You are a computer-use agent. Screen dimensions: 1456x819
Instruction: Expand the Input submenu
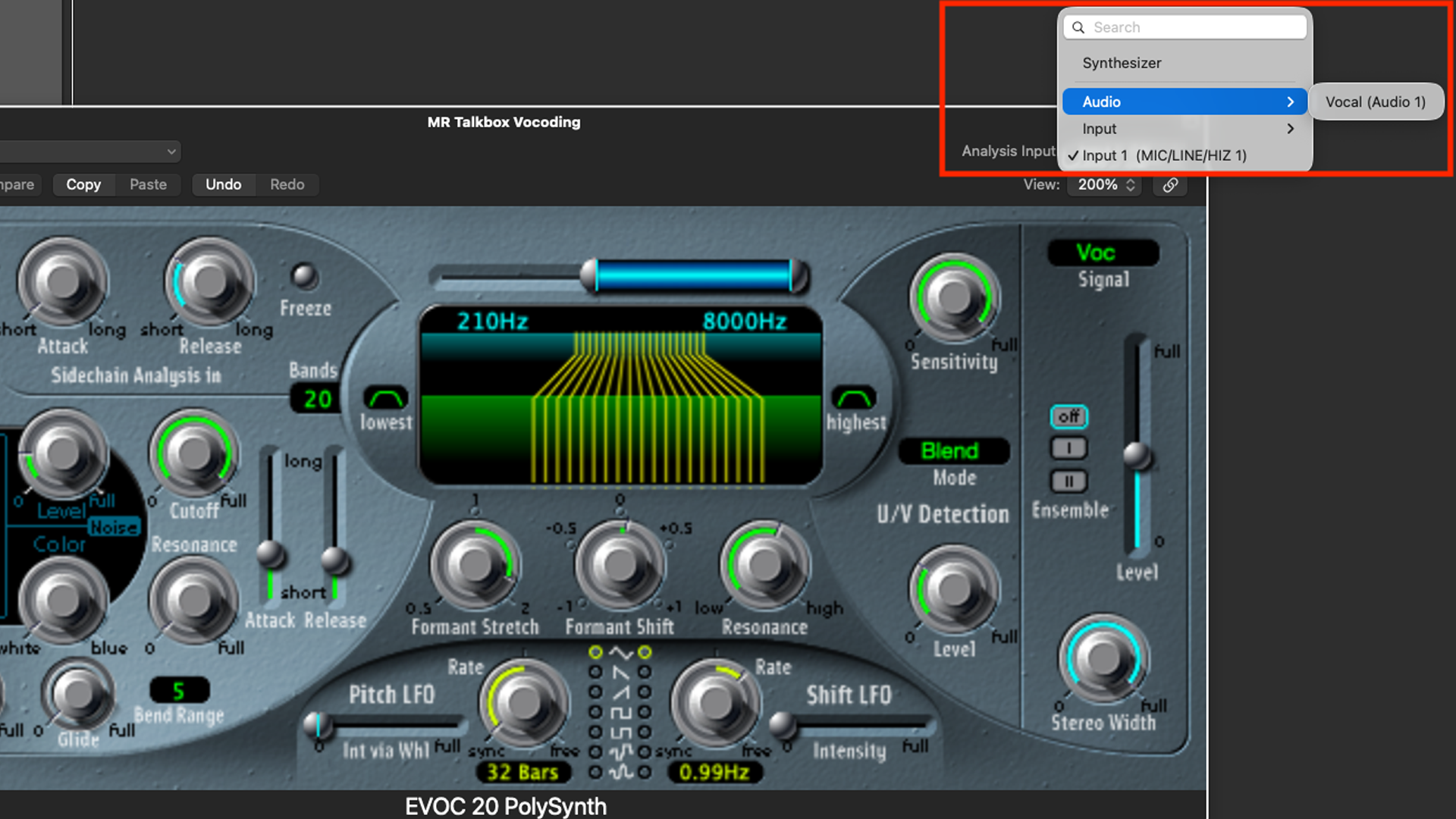coord(1185,129)
